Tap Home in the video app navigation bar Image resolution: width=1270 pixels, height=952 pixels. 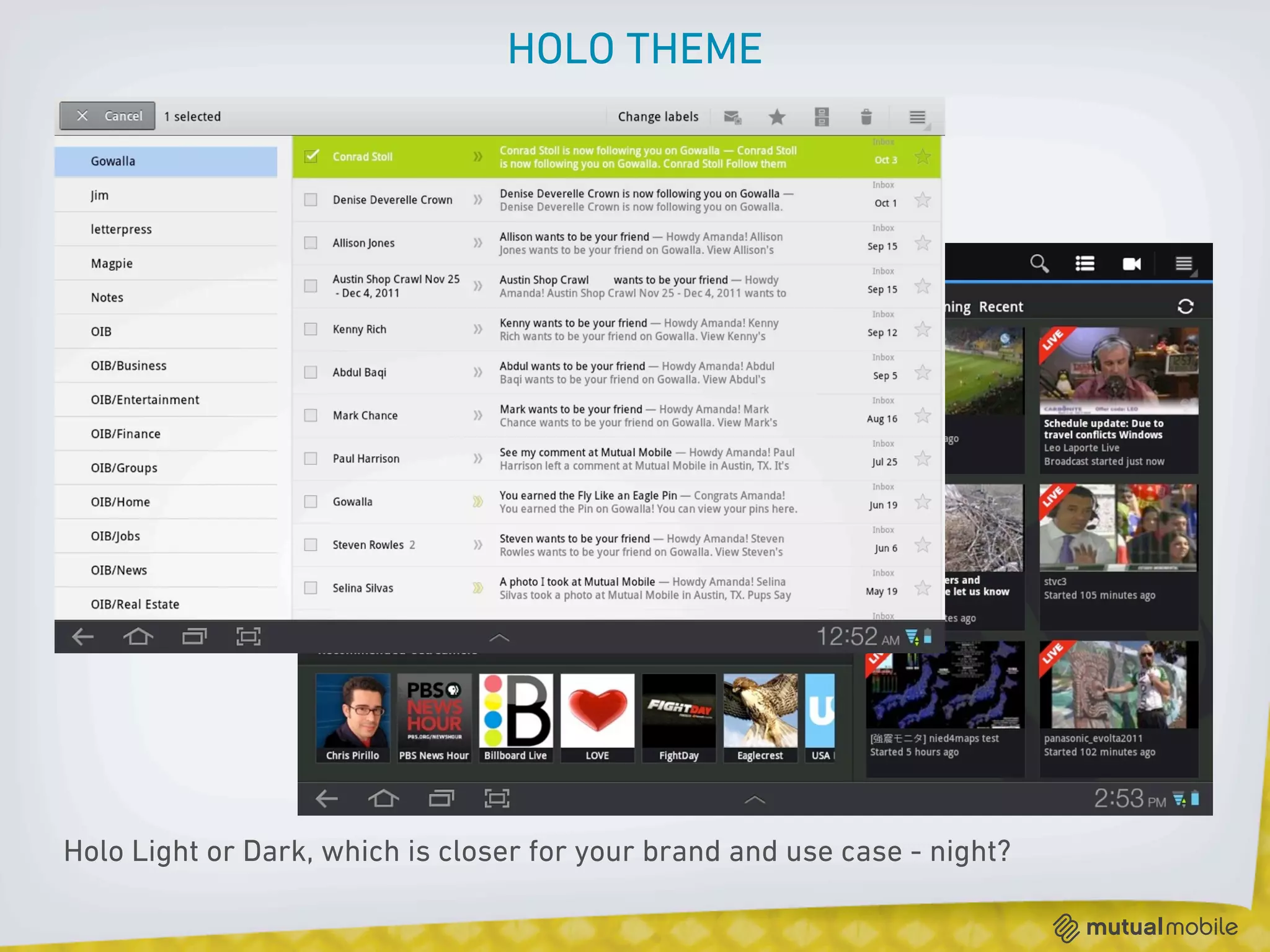pyautogui.click(x=383, y=798)
